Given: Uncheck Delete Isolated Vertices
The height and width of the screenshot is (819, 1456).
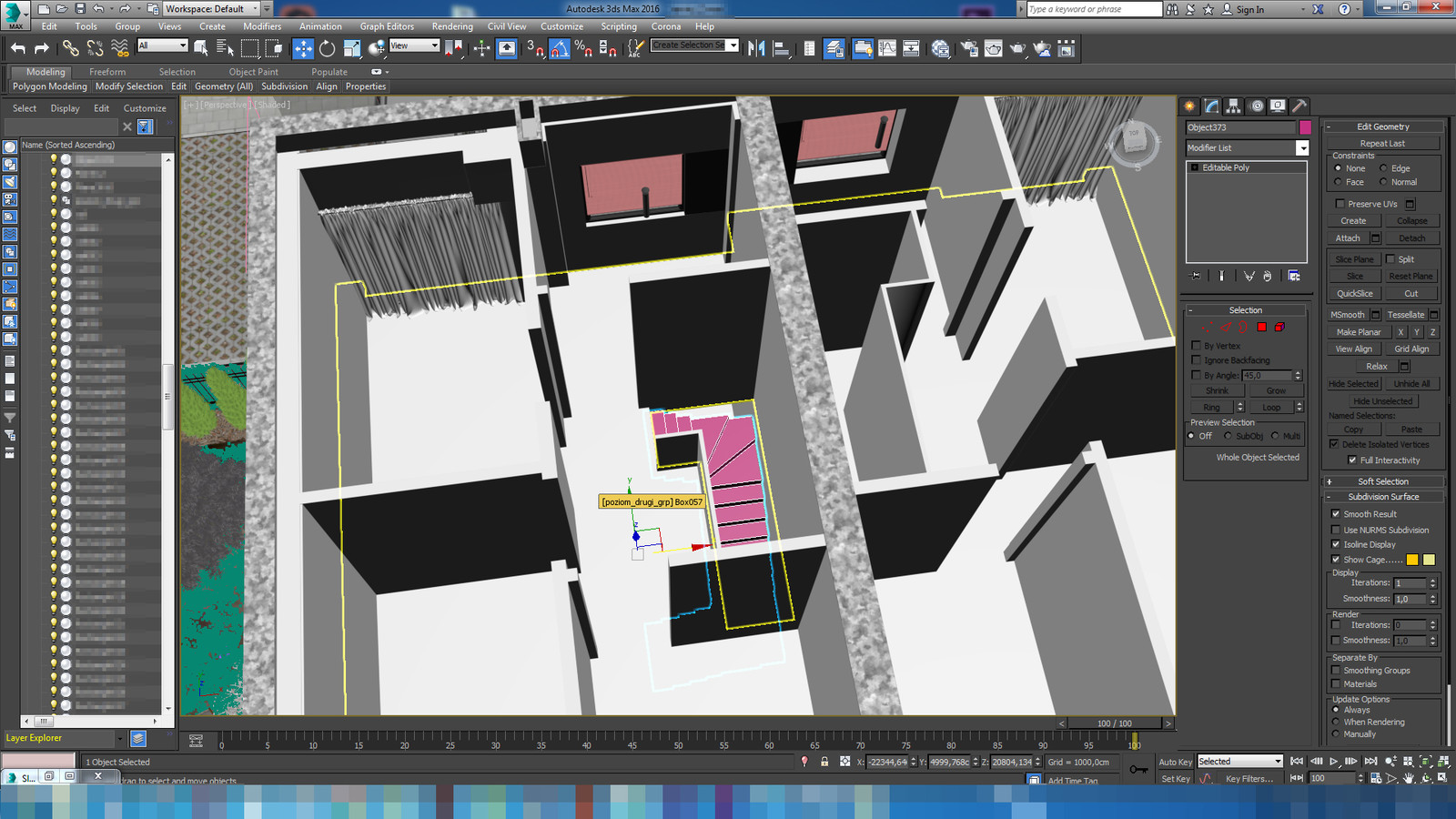Looking at the screenshot, I should (1334, 444).
